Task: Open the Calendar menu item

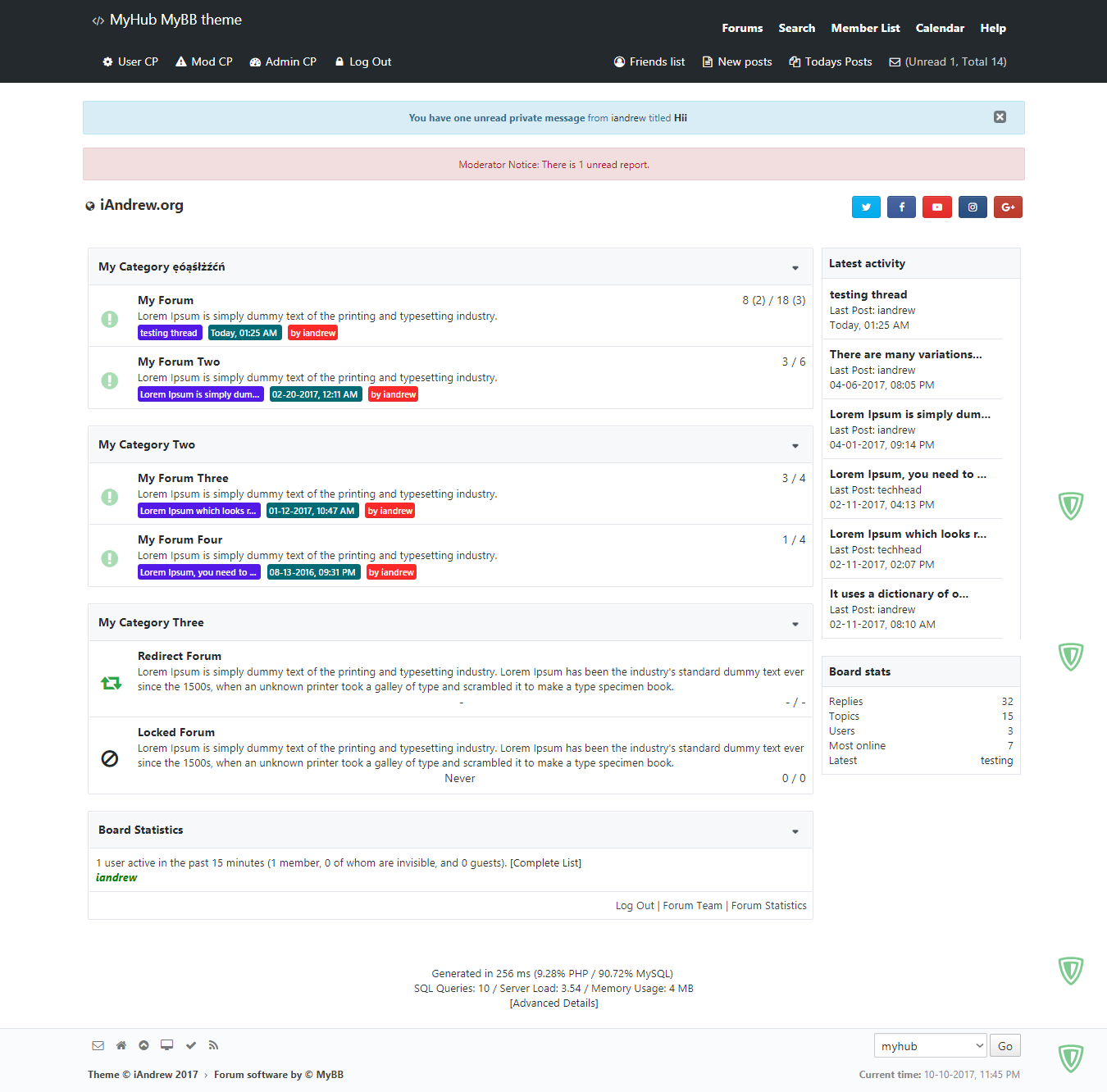Action: tap(940, 28)
